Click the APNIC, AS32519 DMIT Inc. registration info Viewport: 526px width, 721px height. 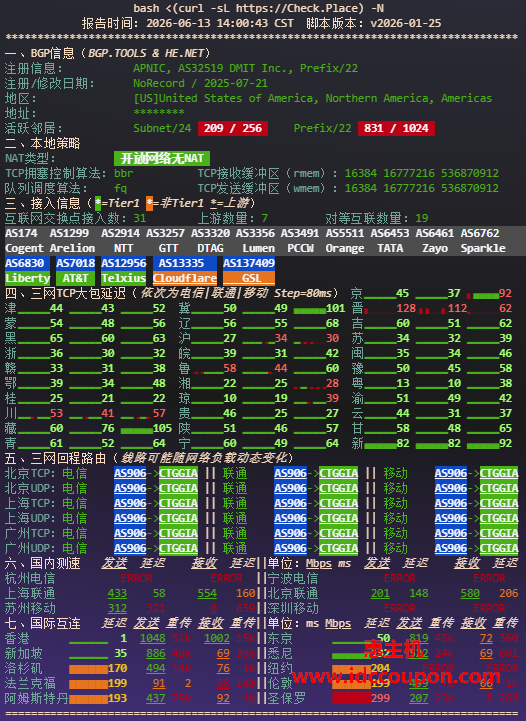246,69
